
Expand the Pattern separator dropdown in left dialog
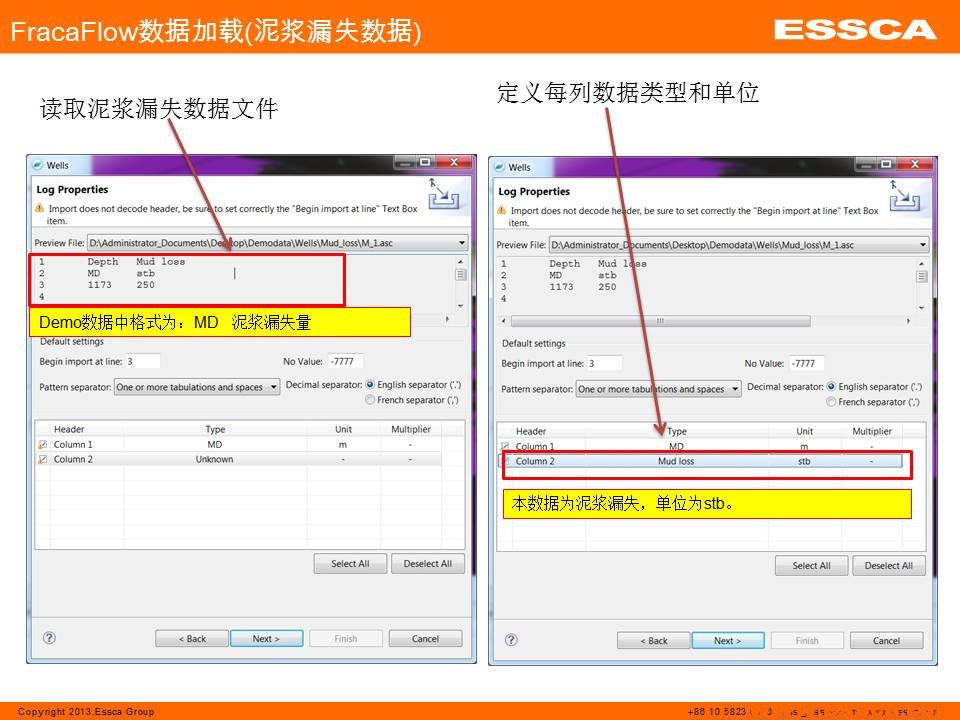tap(274, 387)
